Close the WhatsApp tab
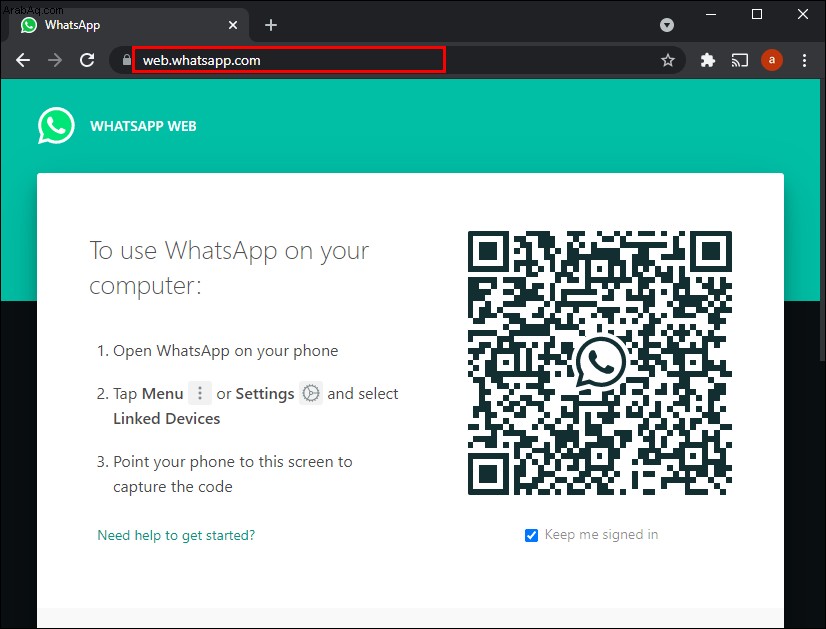Viewport: 826px width, 629px height. 232,25
